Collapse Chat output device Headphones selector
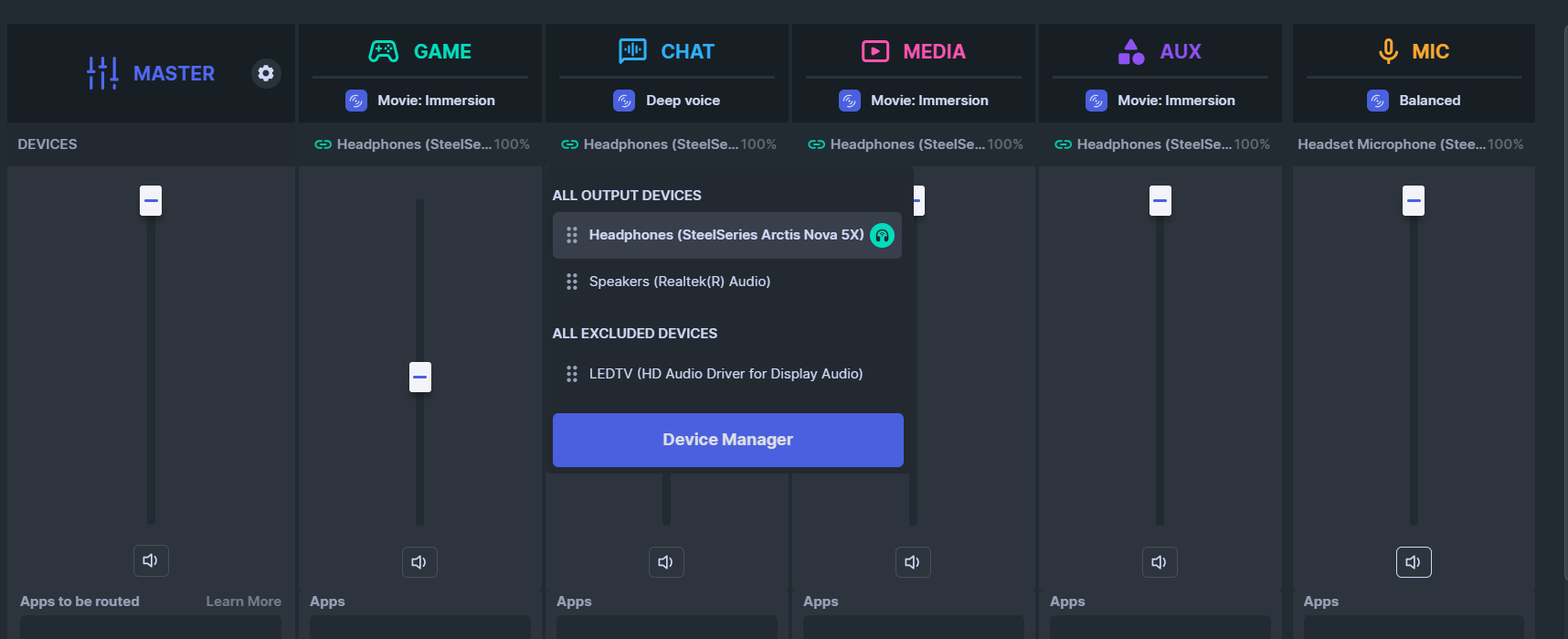Screen dimensions: 1568x639 tap(668, 144)
